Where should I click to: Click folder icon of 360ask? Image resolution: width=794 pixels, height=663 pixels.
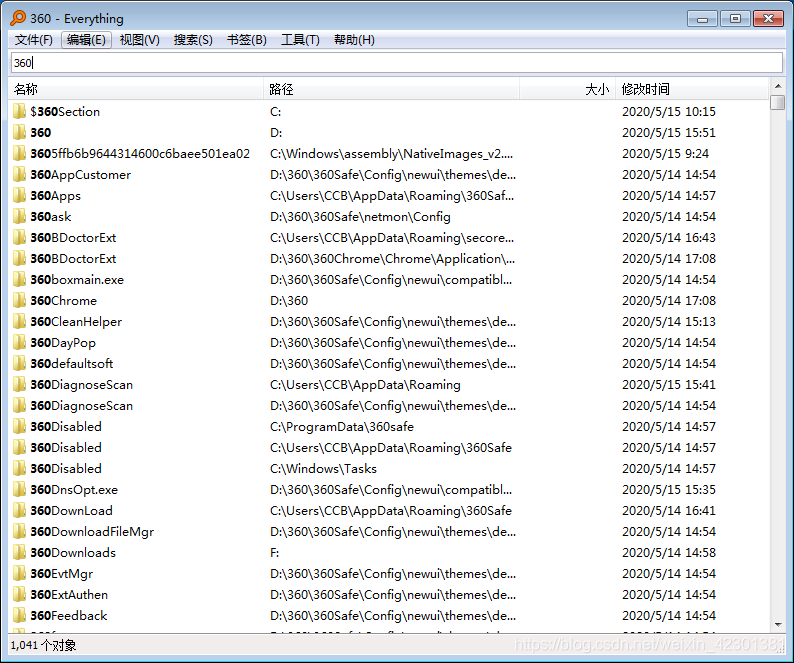tap(19, 217)
